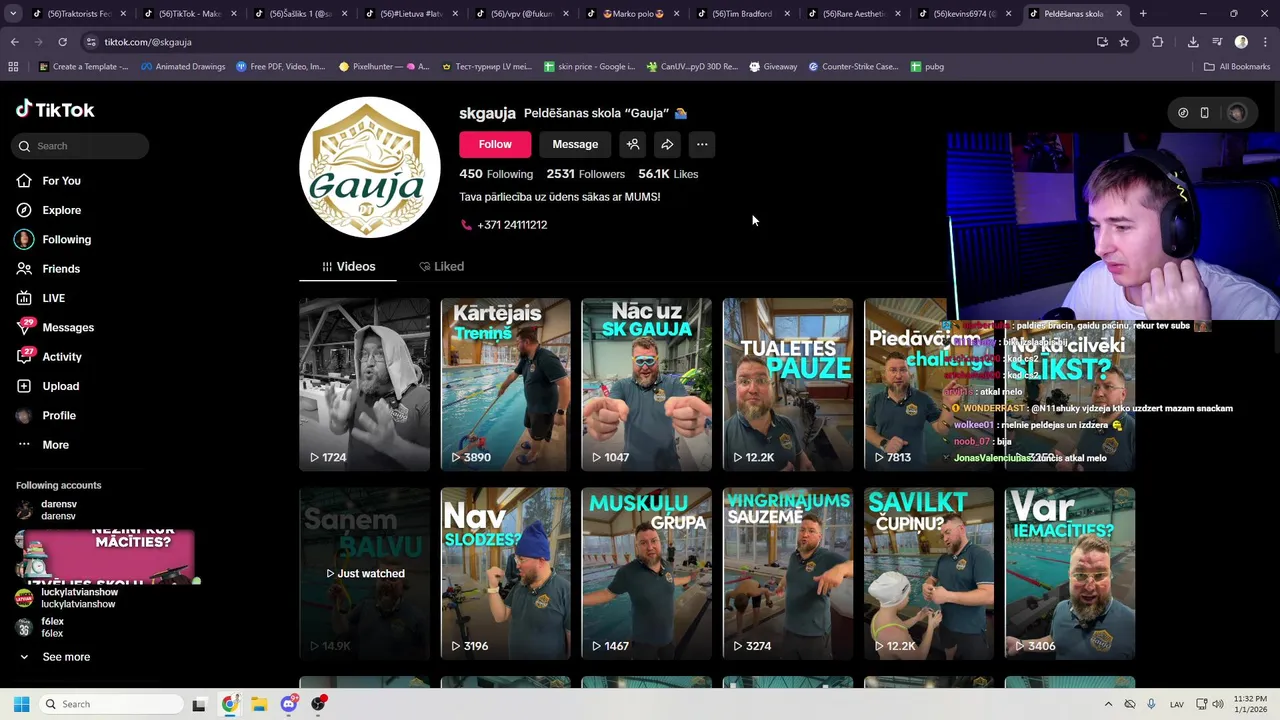Open the browser apps grid icon
This screenshot has height=720, width=1280.
tap(13, 67)
